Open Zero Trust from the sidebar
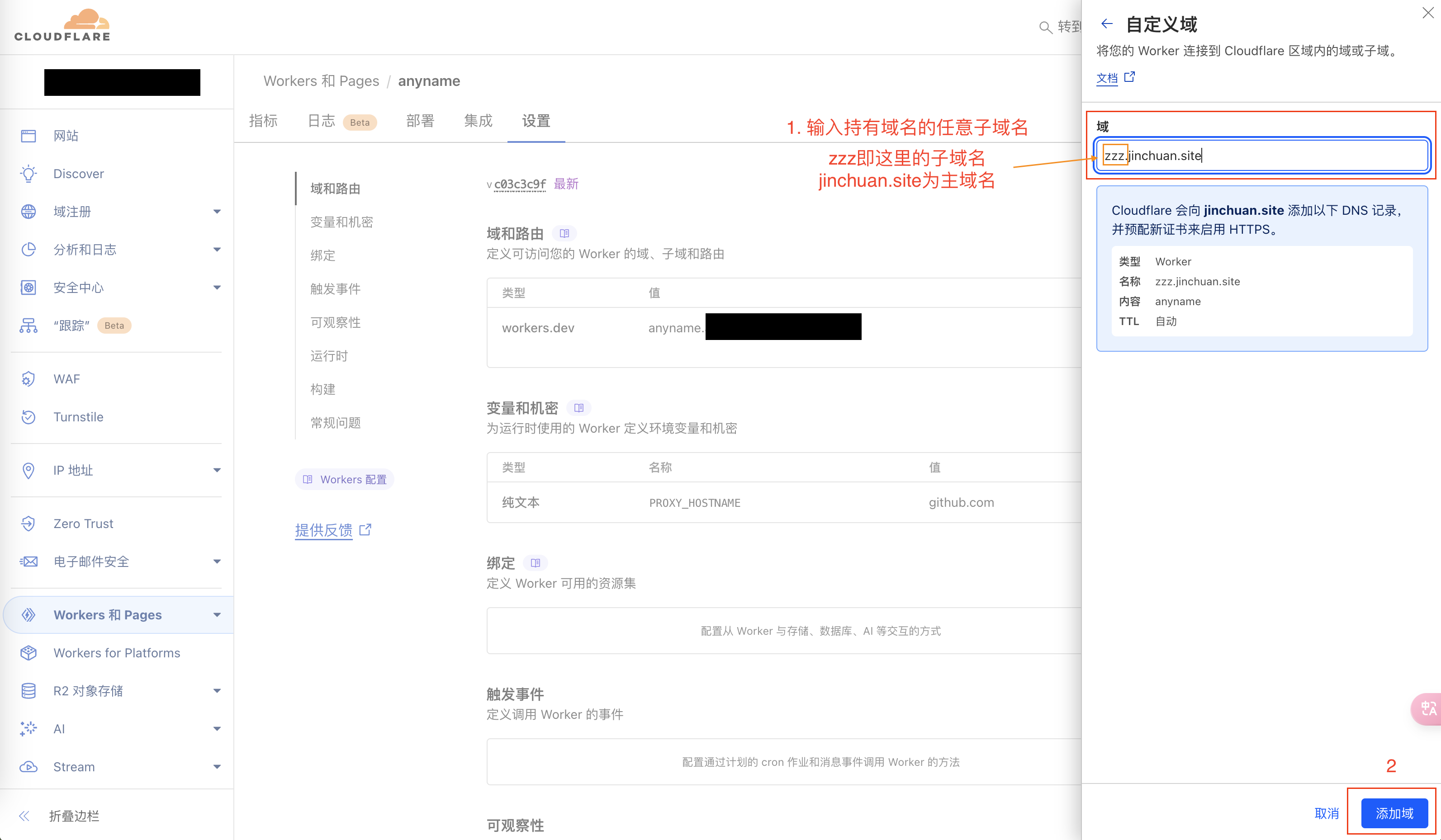 point(84,524)
